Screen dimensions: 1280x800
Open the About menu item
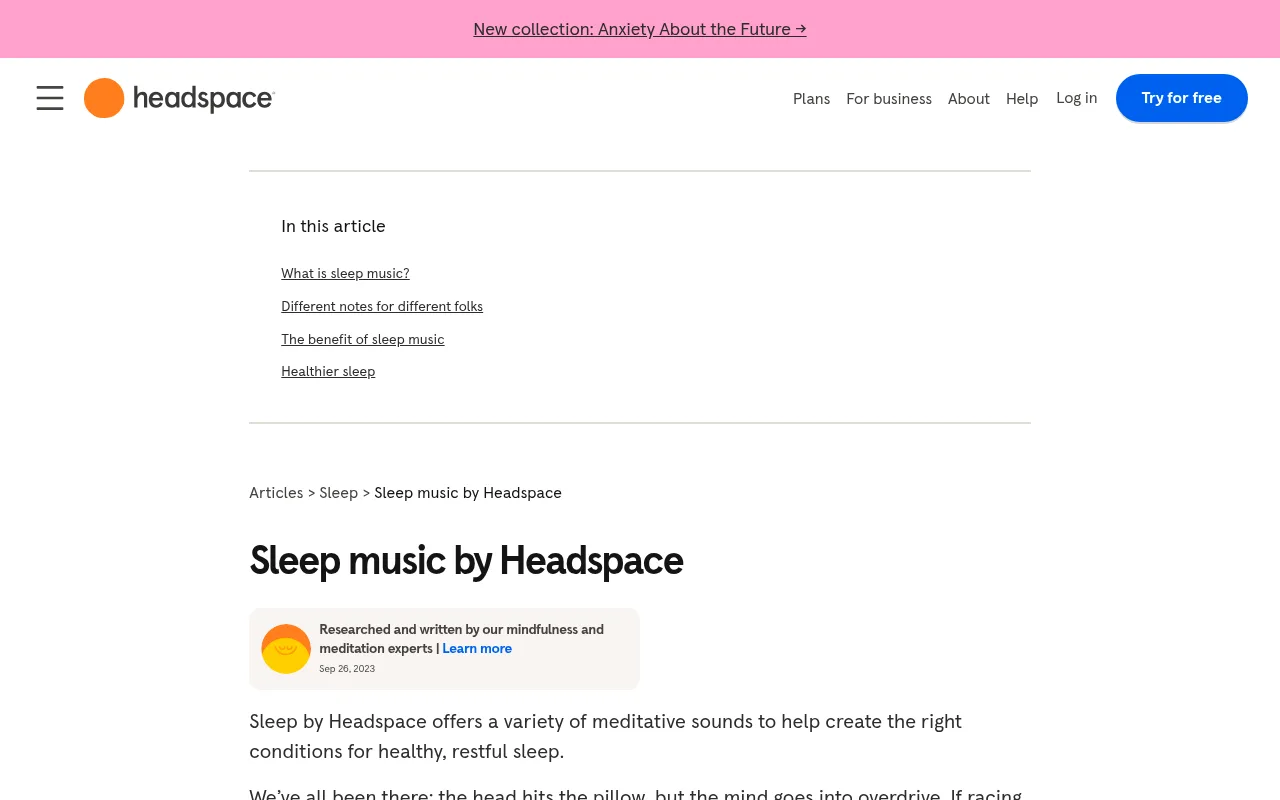pos(969,99)
